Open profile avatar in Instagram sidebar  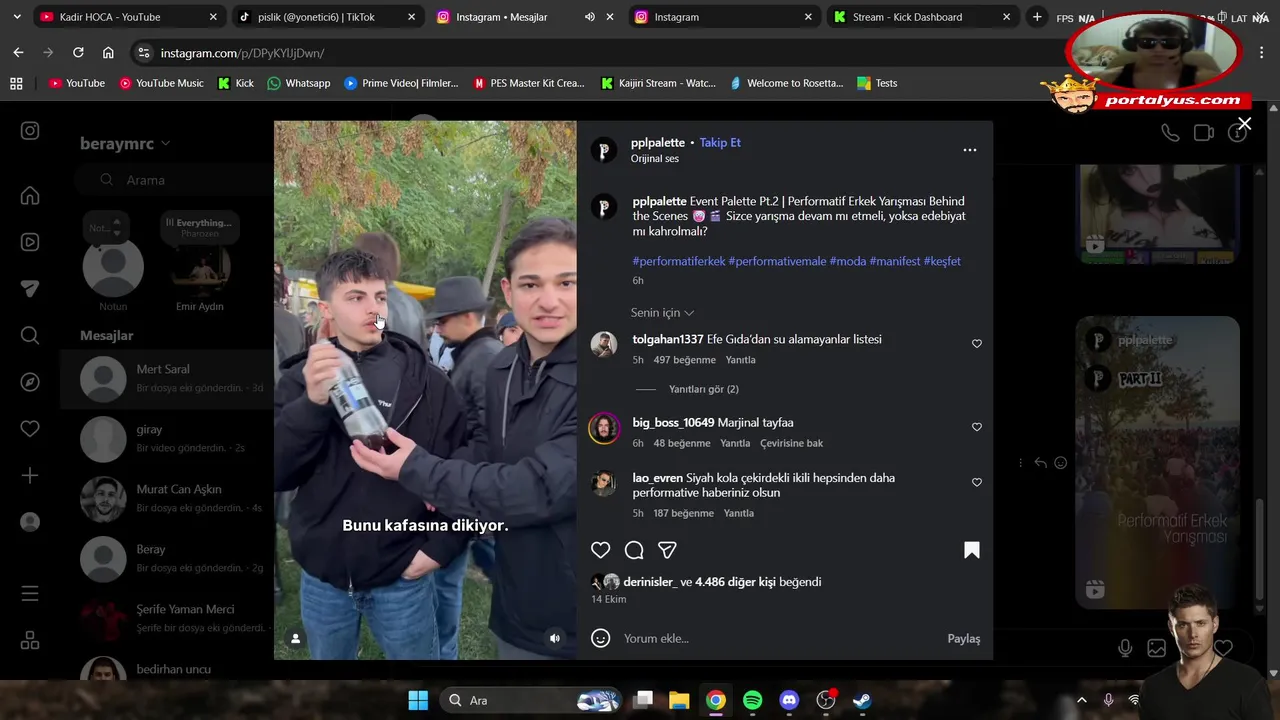point(30,522)
